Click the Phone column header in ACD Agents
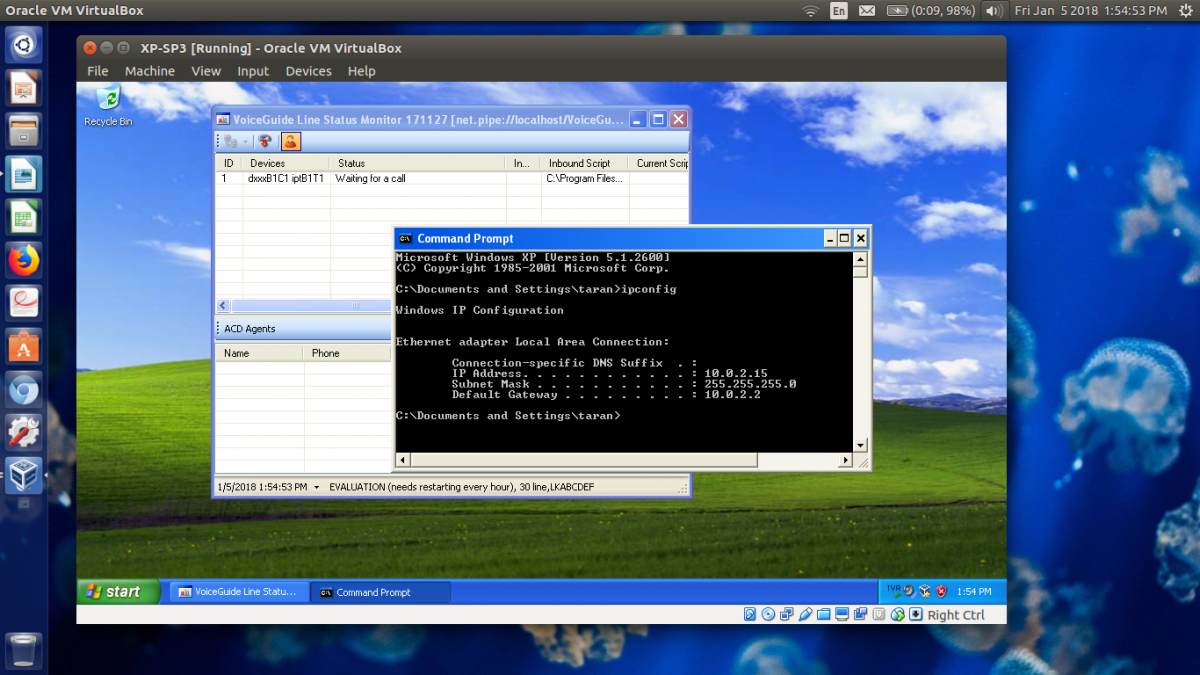Screen dimensions: 1200x675 point(347,353)
